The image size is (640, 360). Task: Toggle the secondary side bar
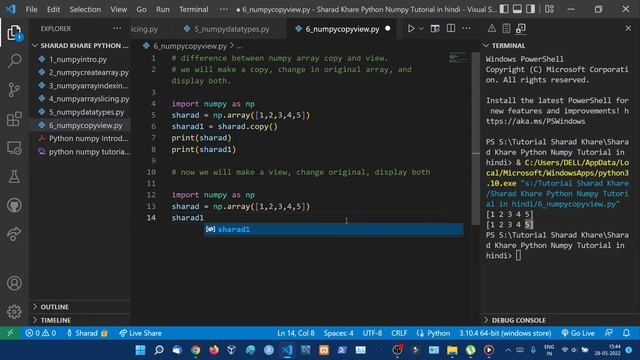530,9
